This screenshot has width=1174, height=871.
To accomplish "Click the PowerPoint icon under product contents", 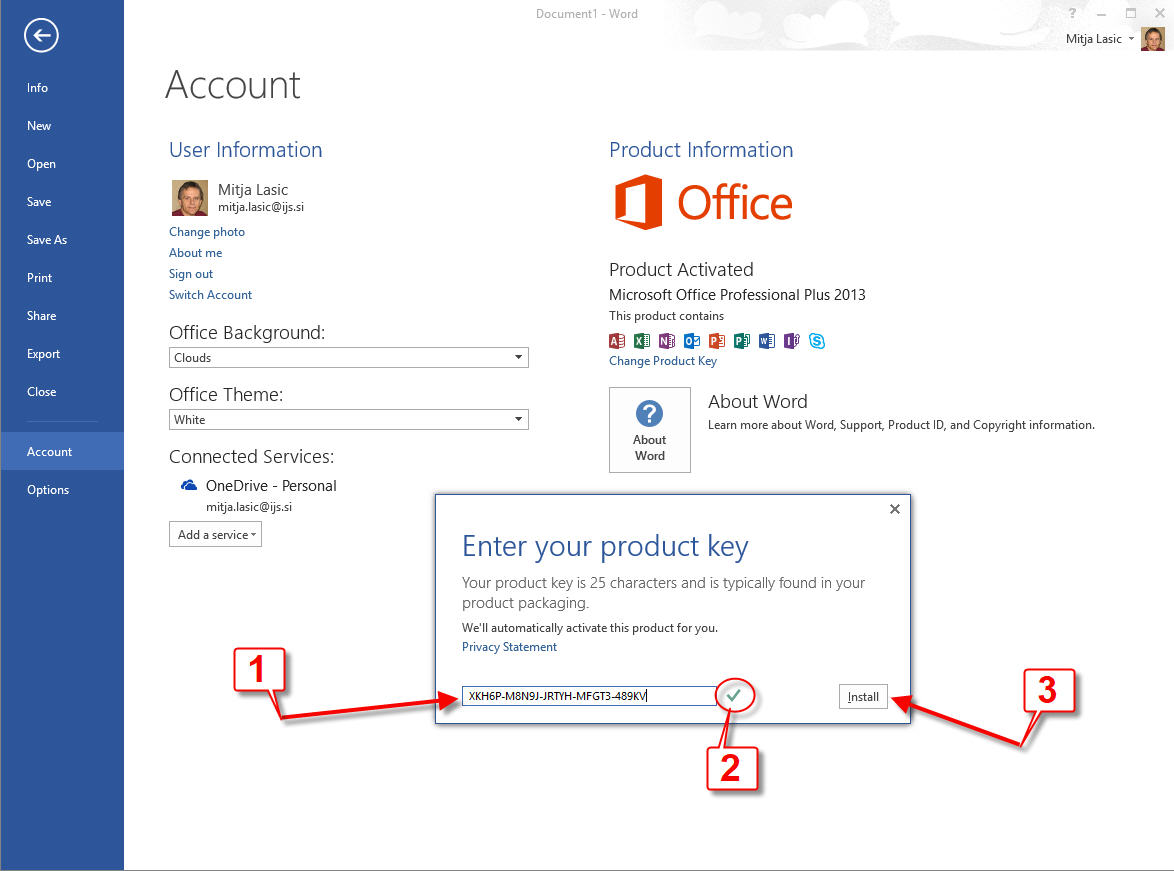I will [x=717, y=341].
